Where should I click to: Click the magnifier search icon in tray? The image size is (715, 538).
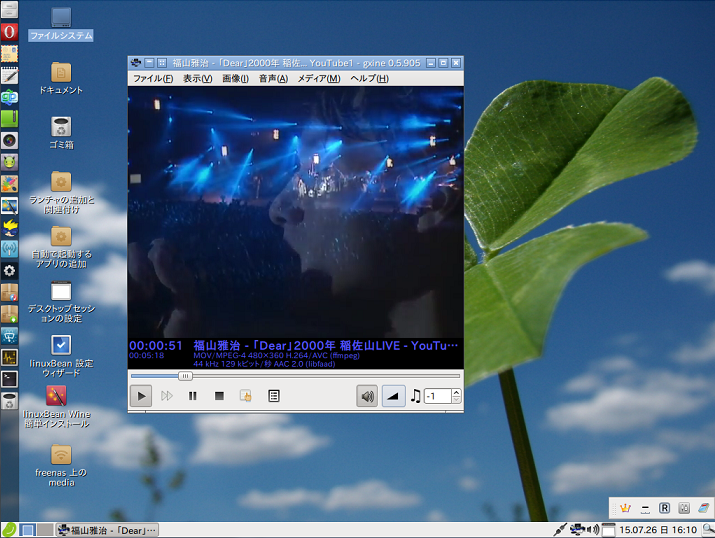pyautogui.click(x=708, y=530)
